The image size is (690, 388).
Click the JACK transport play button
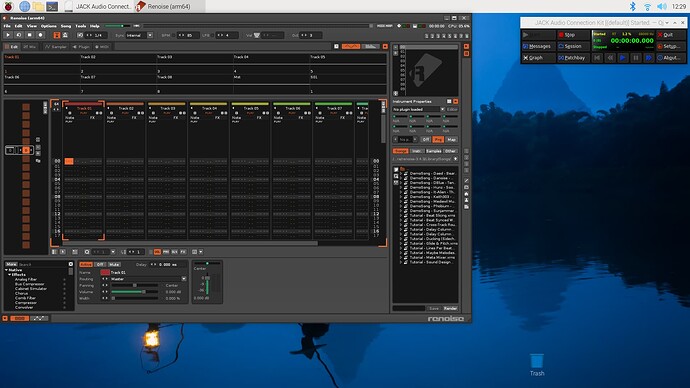622,58
